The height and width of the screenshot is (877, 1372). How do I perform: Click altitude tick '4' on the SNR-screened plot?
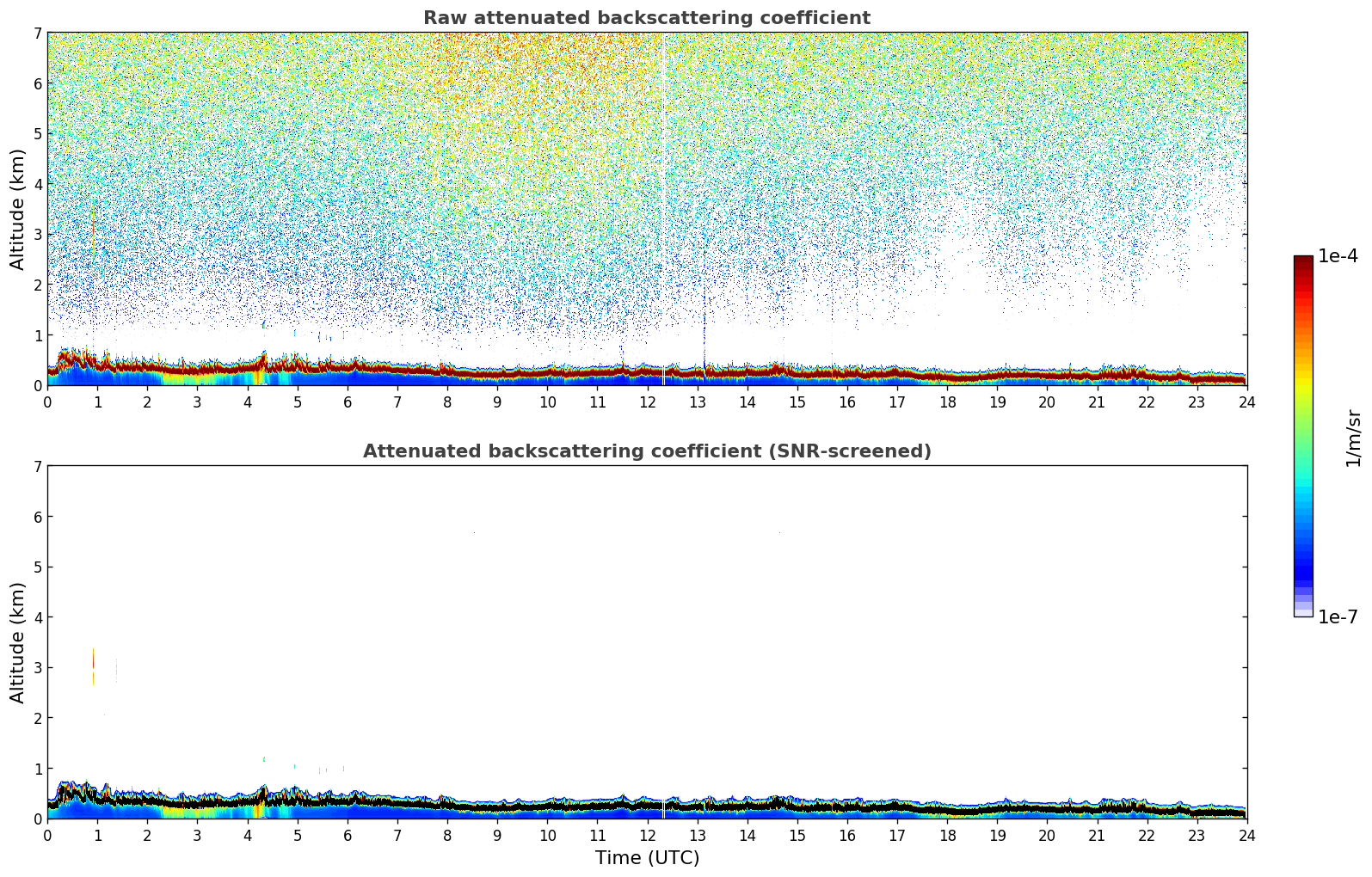click(37, 617)
